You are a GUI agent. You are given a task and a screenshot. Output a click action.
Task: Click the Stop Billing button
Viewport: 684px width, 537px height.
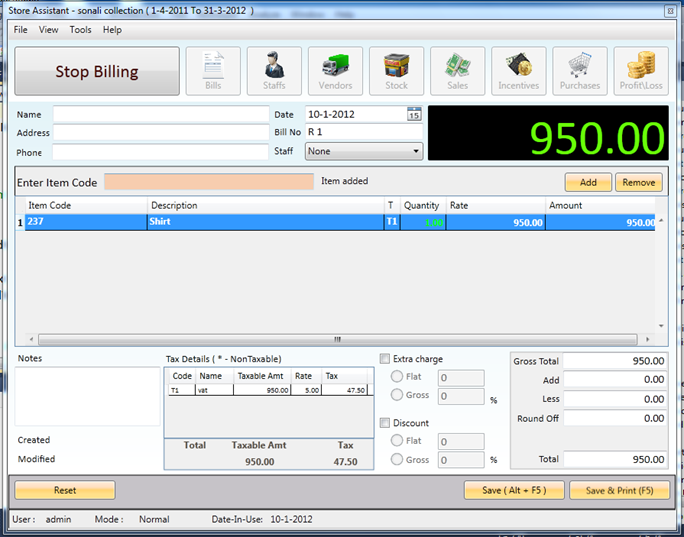tap(97, 71)
